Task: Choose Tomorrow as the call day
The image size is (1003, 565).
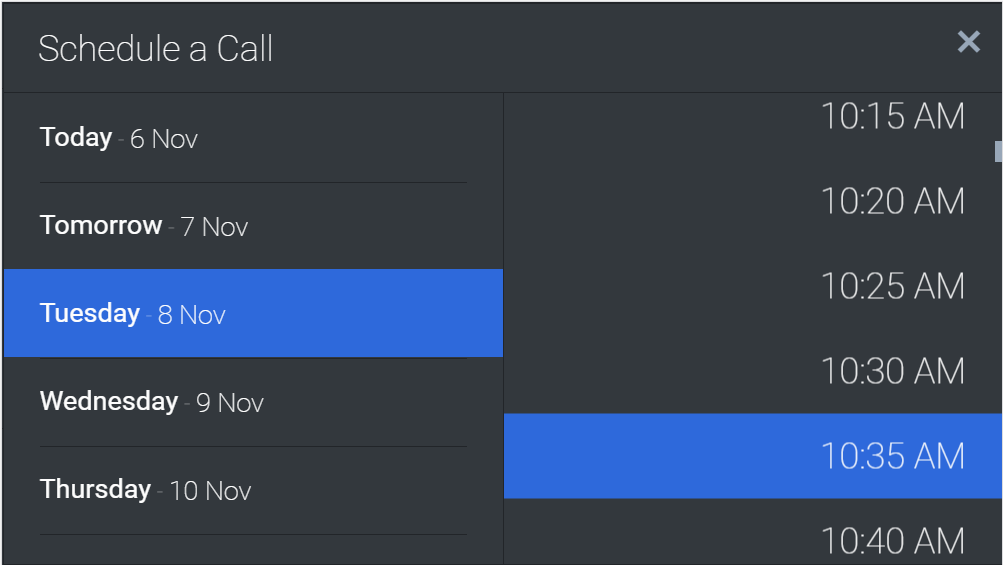Action: coord(101,225)
